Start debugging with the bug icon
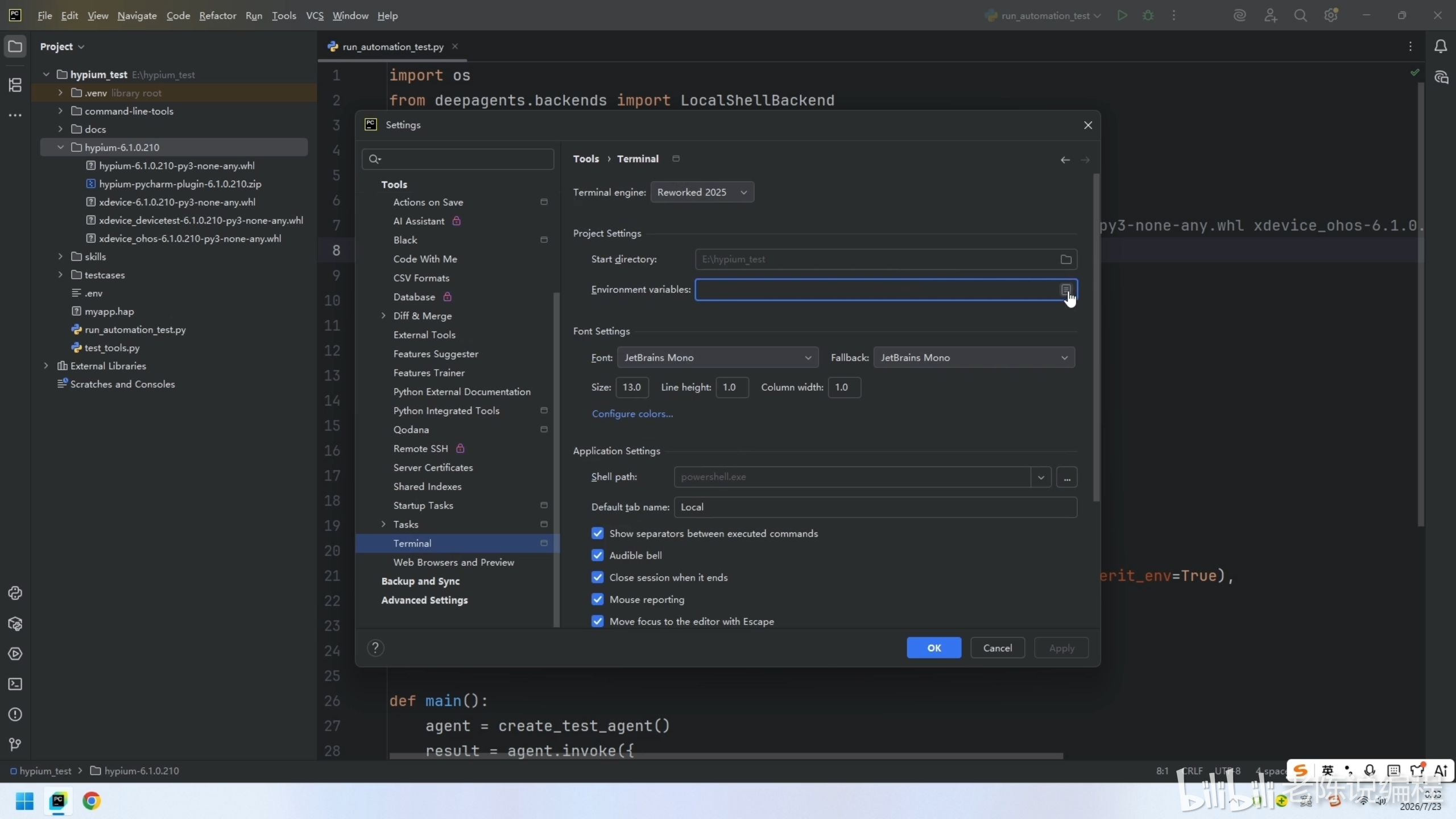1456x819 pixels. tap(1148, 15)
